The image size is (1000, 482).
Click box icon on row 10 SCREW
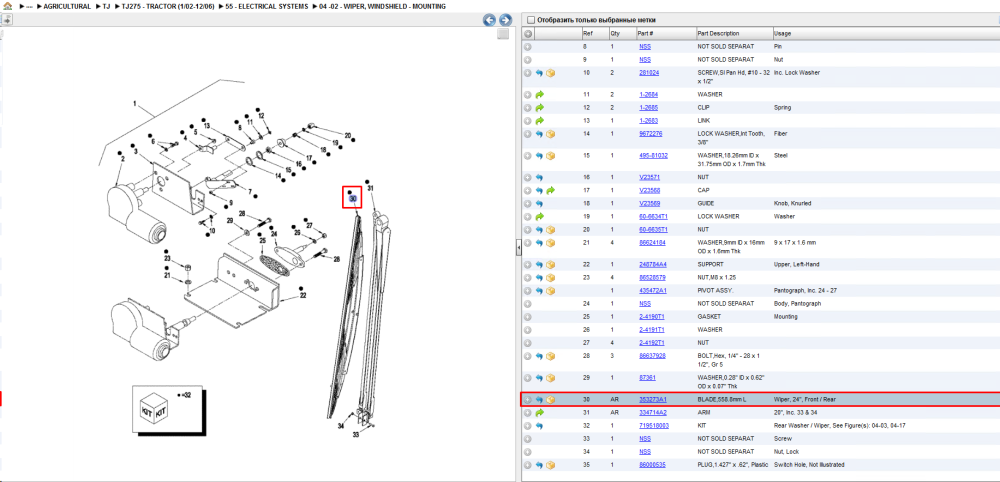[550, 73]
